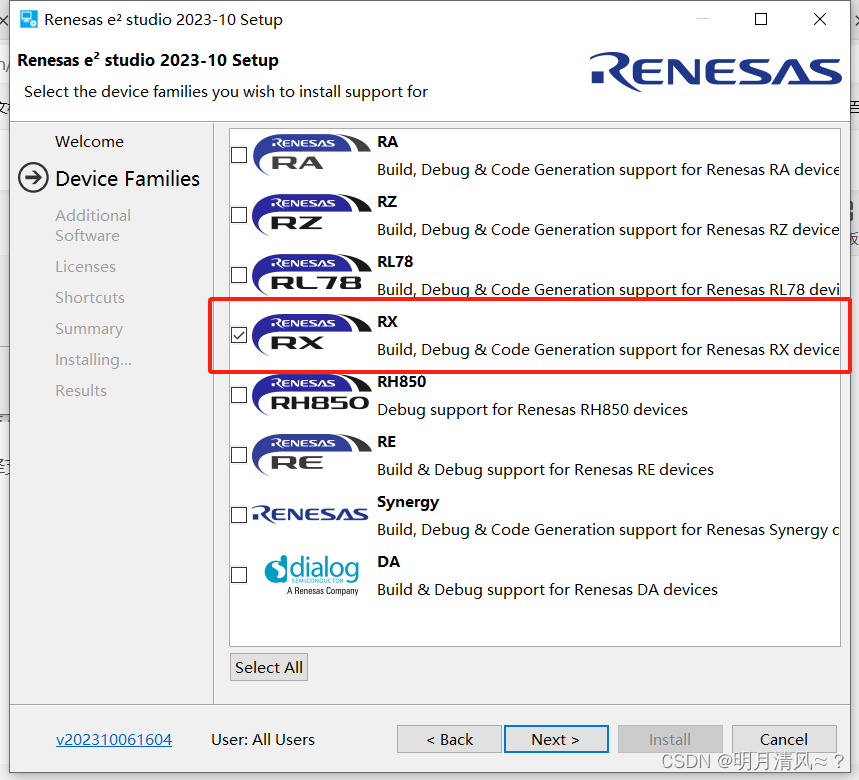Image resolution: width=859 pixels, height=780 pixels.
Task: Go back with the < Back button
Action: click(x=449, y=739)
